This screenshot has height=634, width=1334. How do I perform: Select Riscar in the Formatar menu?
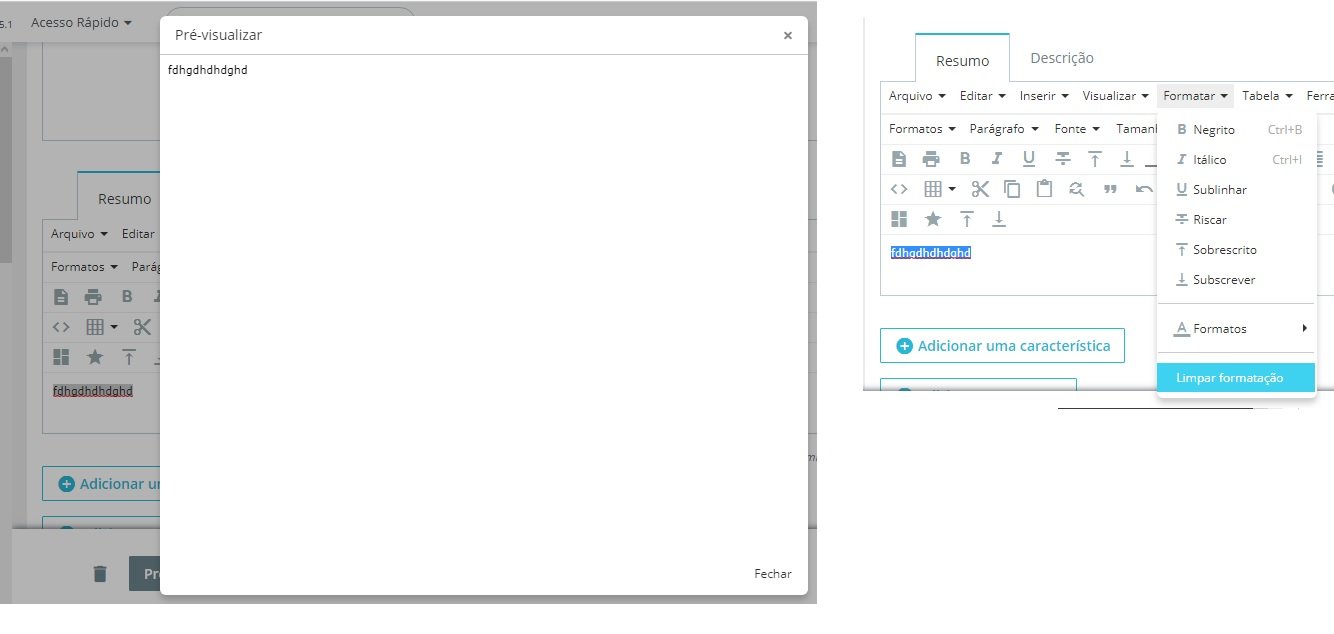point(1235,220)
